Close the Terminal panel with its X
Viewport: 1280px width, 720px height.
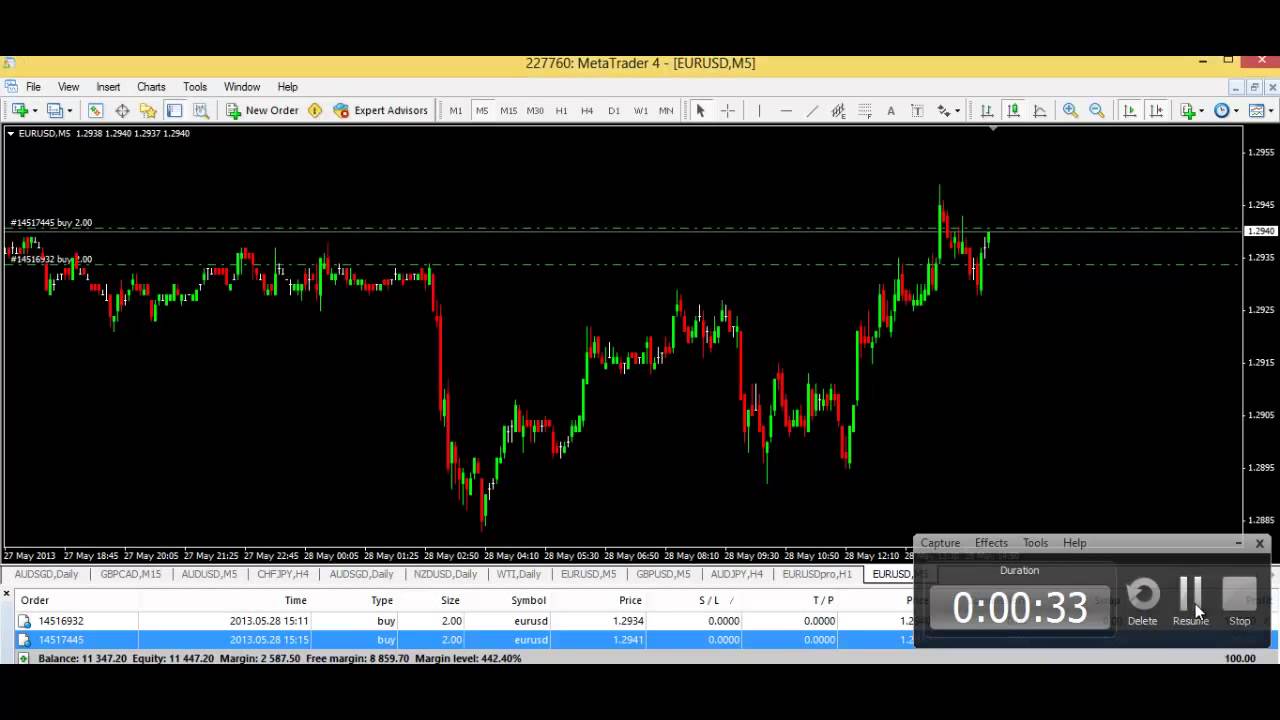click(6, 594)
